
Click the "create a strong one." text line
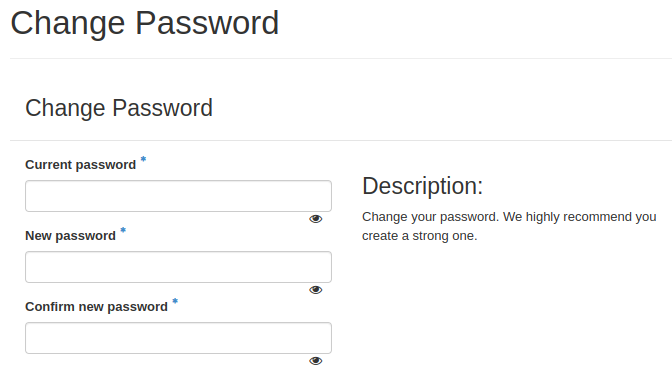420,236
